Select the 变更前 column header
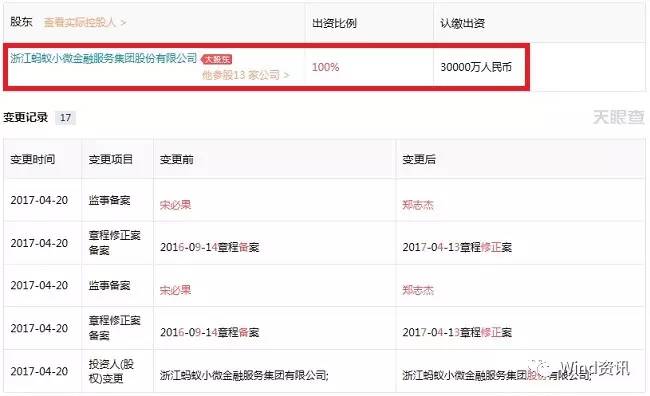The image size is (650, 396). click(x=177, y=159)
